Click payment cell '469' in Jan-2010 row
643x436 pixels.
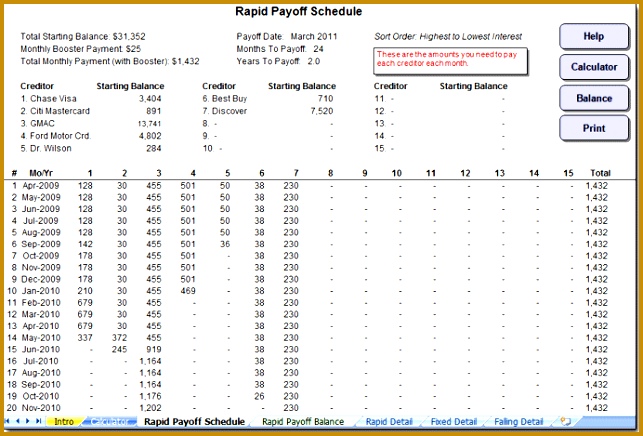coord(188,291)
